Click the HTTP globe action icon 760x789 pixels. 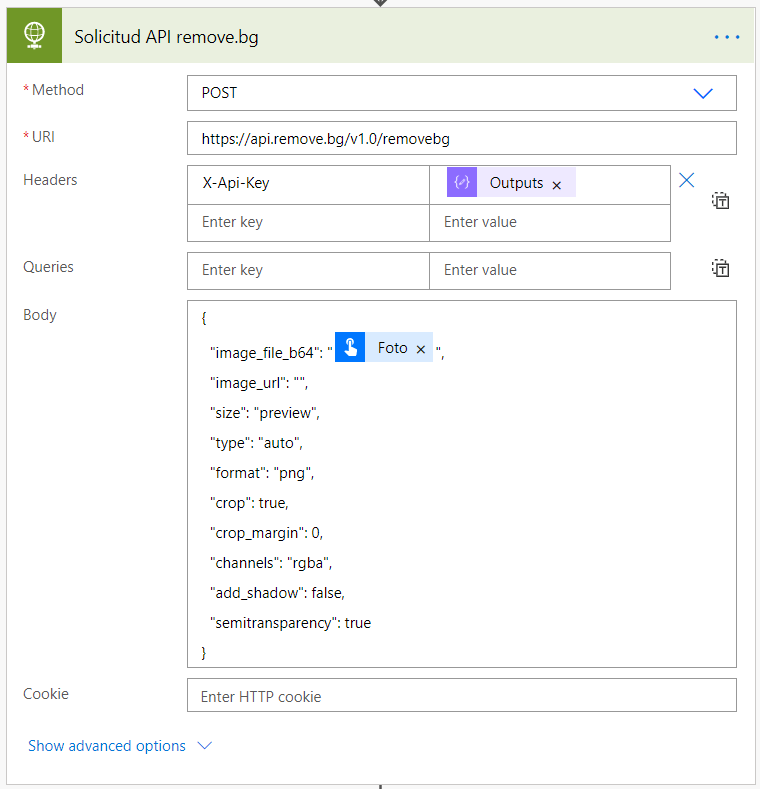coord(36,37)
